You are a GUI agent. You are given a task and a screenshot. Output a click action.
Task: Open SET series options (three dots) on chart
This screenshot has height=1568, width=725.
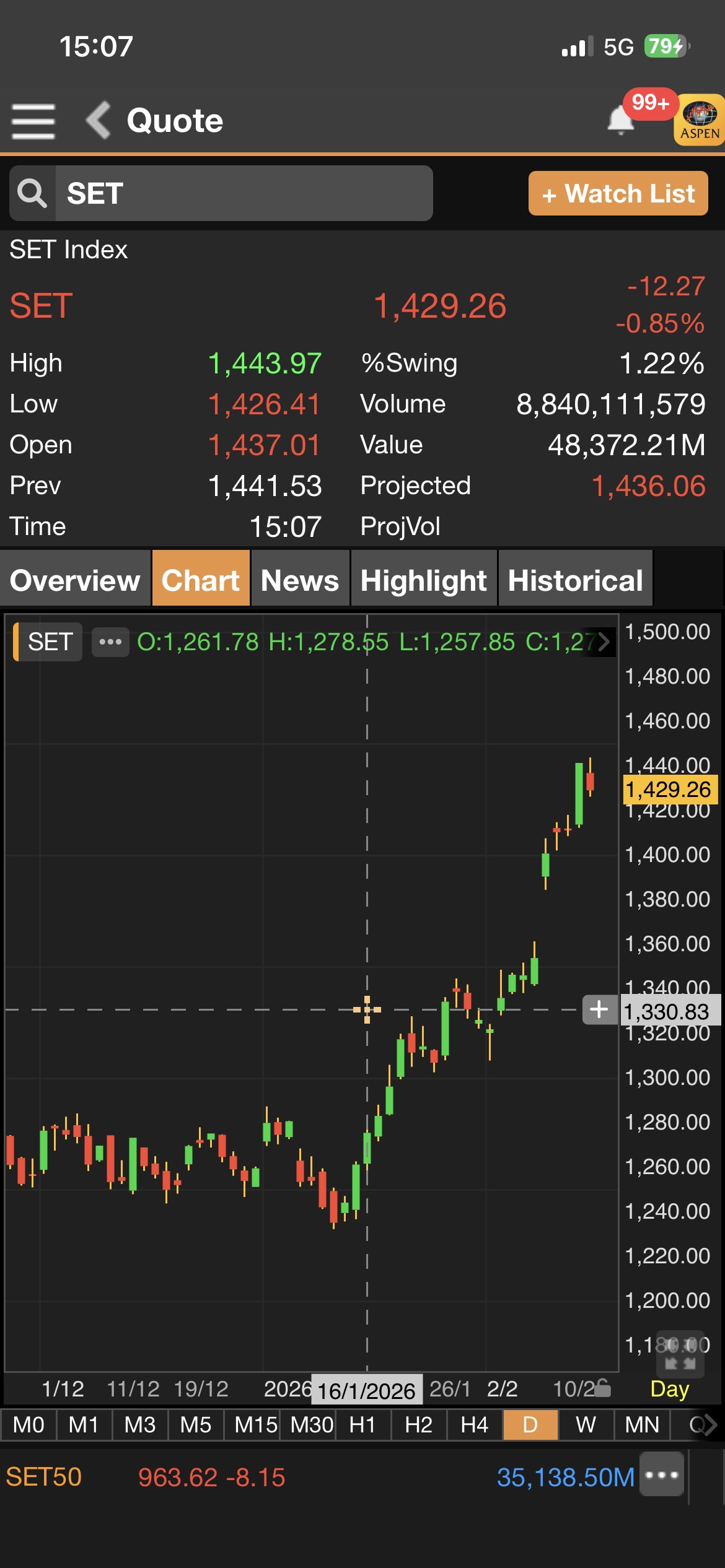(x=110, y=642)
